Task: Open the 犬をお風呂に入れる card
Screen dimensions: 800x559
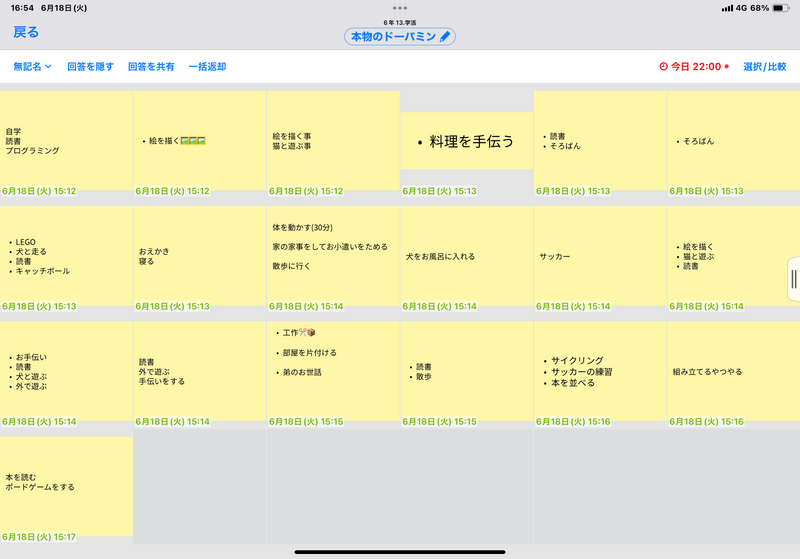Action: (x=466, y=257)
